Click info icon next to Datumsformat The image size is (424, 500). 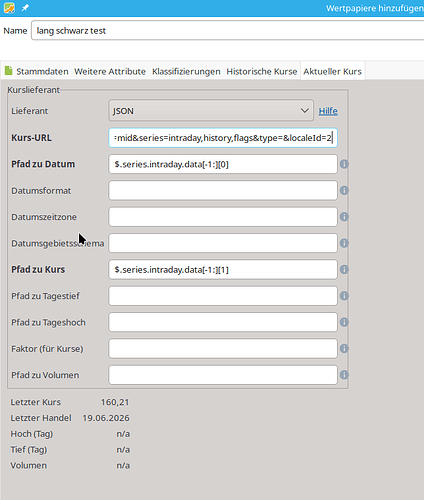click(x=344, y=190)
